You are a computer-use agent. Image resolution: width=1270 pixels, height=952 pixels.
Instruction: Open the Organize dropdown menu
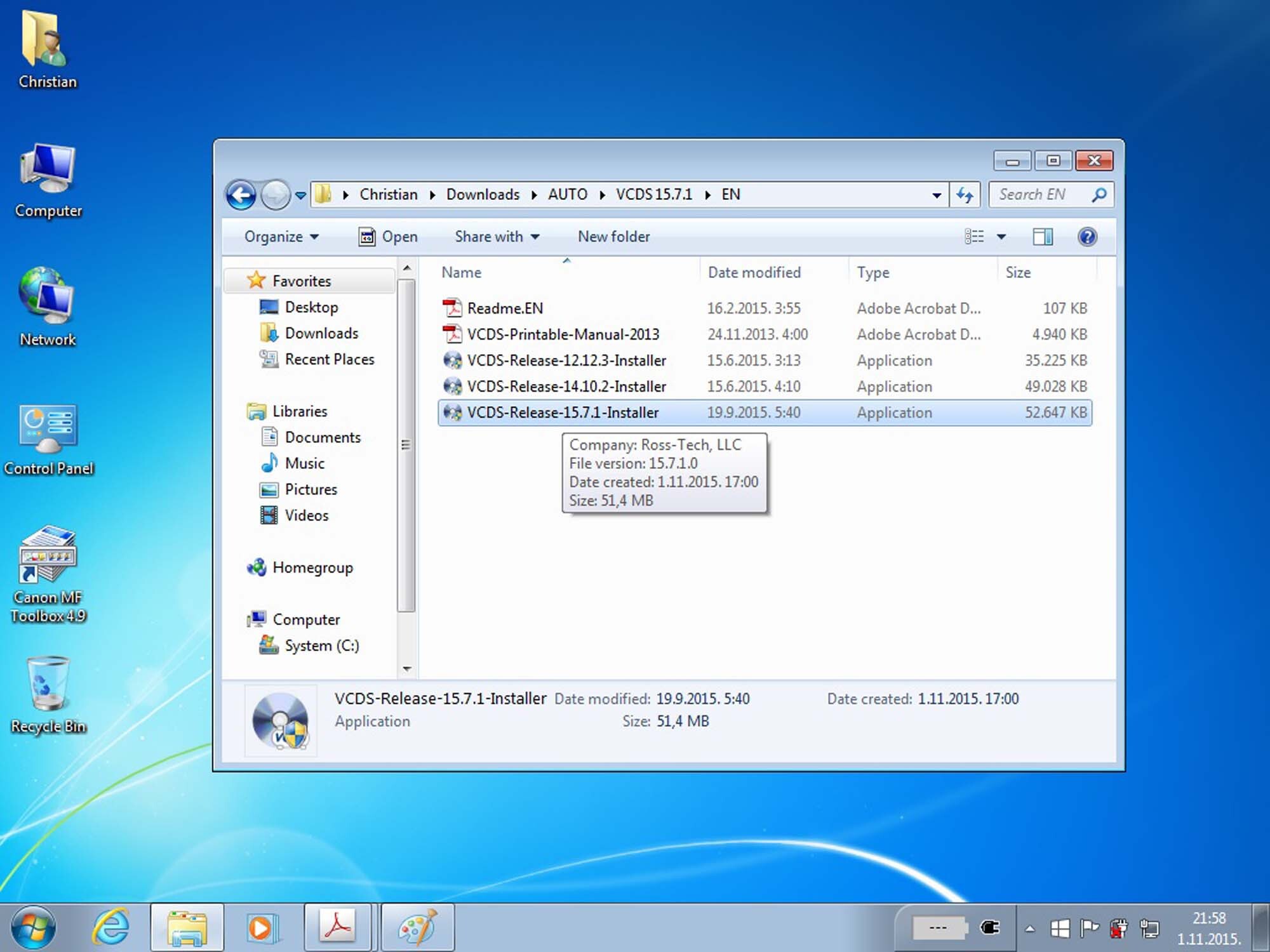coord(281,237)
